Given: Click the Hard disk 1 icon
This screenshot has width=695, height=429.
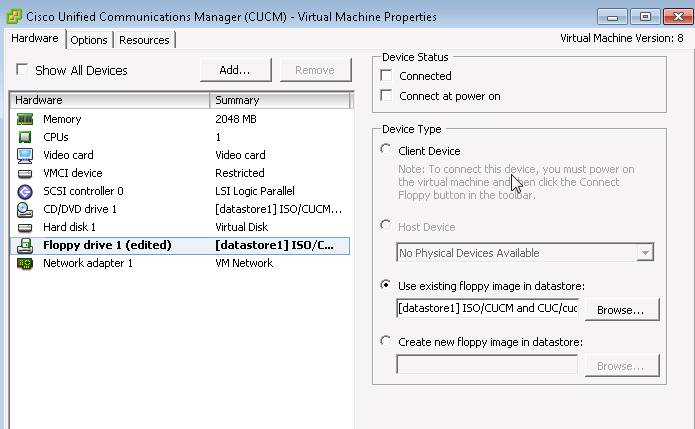Looking at the screenshot, I should click(25, 227).
